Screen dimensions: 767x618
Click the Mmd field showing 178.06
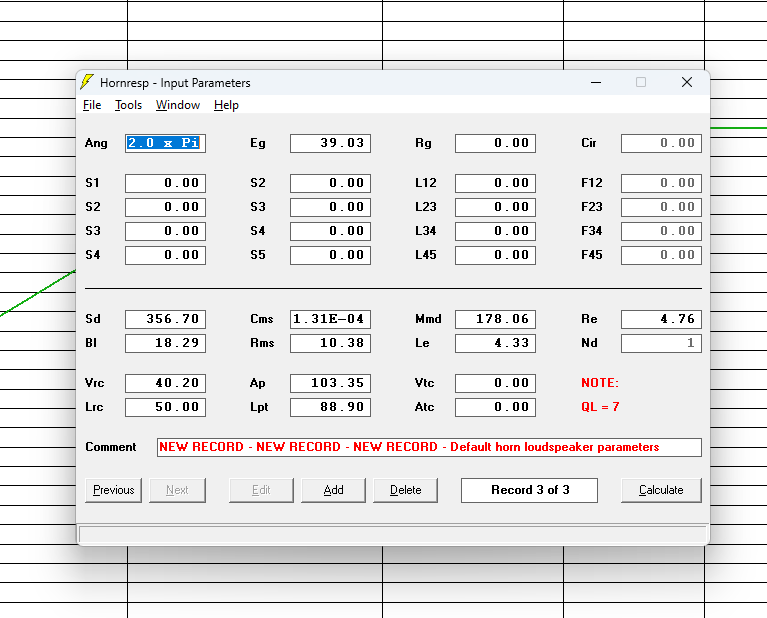pyautogui.click(x=495, y=319)
